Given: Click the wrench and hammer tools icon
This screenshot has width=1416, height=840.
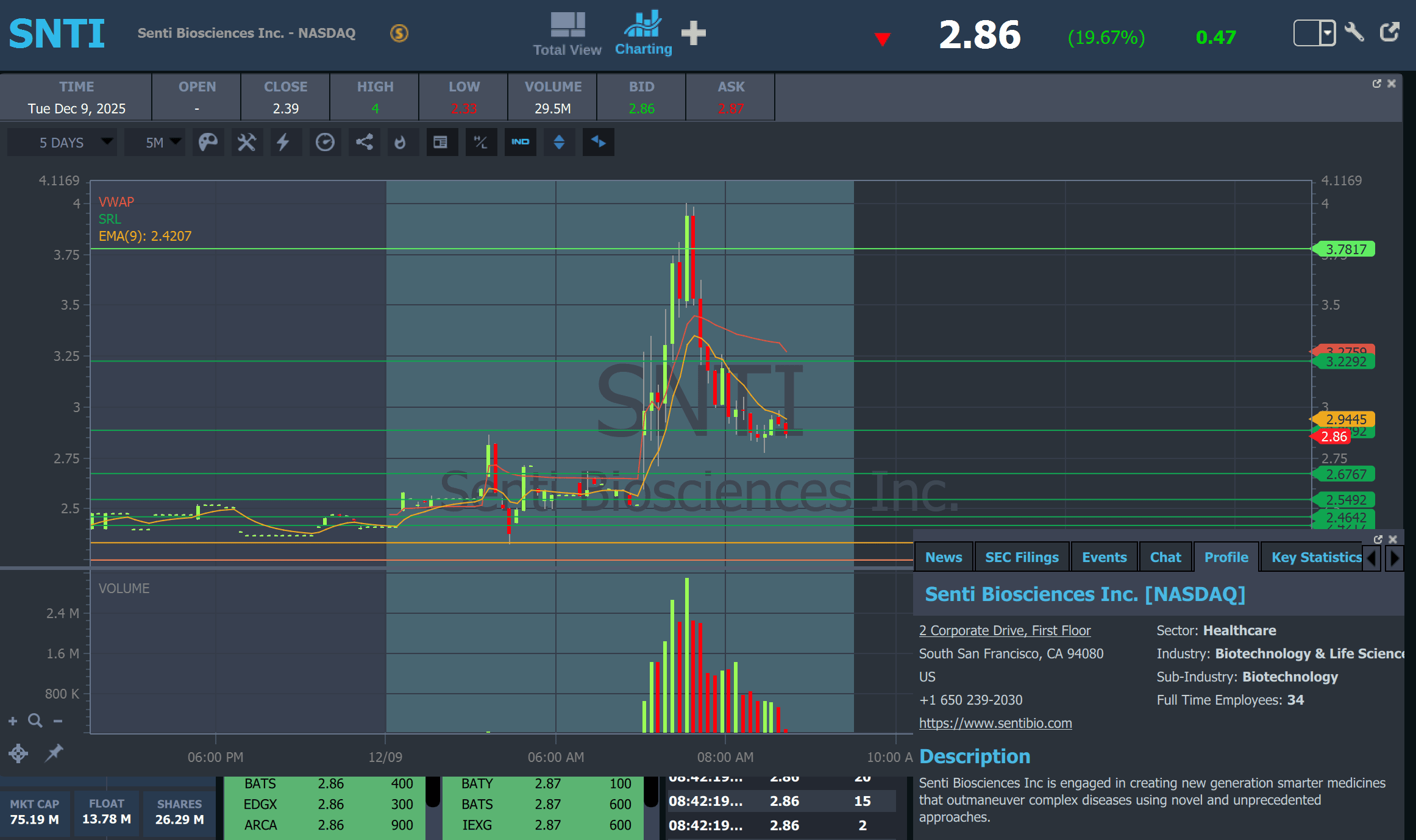Looking at the screenshot, I should [247, 143].
